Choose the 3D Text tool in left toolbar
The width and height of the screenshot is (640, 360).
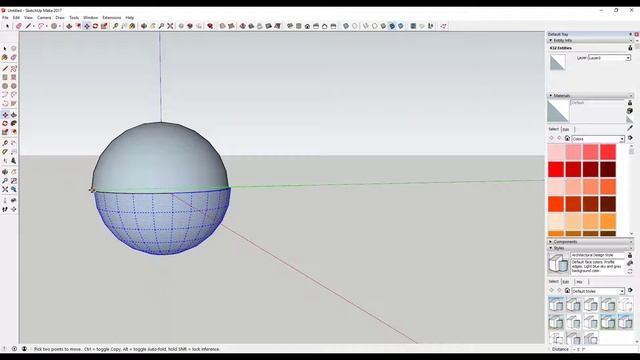tap(13, 160)
